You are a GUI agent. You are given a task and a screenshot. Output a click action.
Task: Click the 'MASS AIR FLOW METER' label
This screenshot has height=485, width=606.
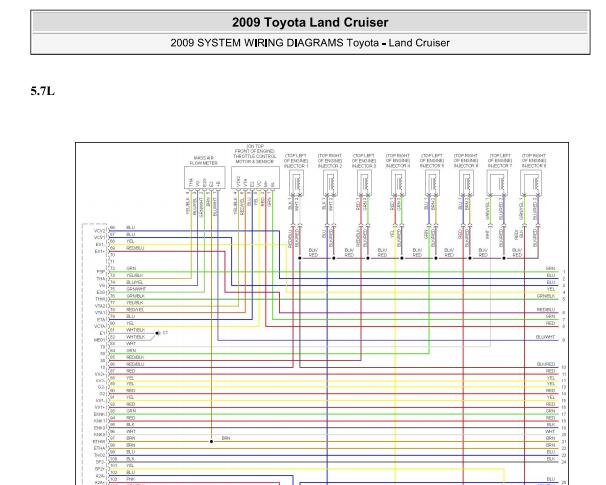(x=204, y=160)
